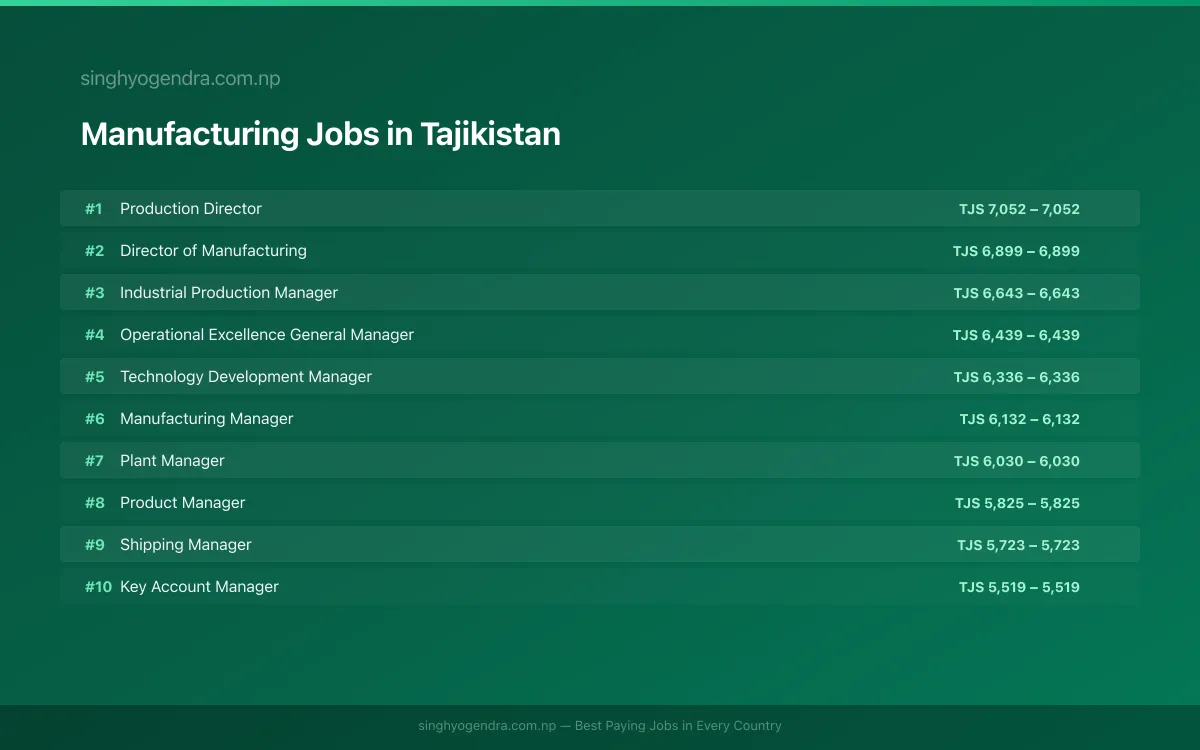Select the Product Manager job title
The image size is (1200, 750).
[x=182, y=503]
